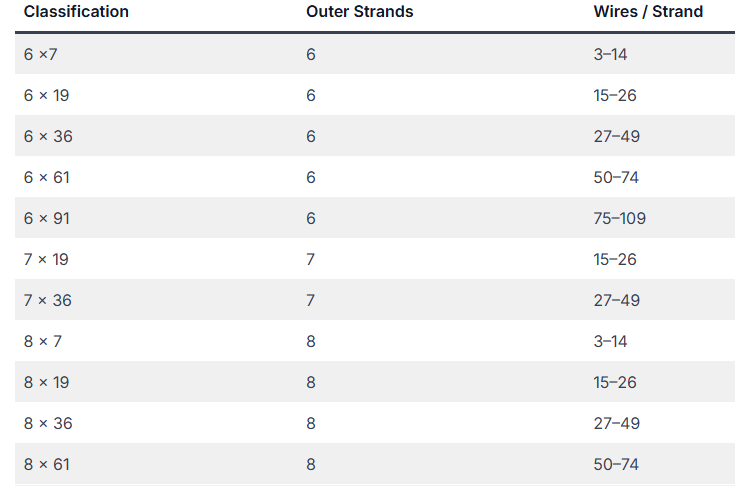This screenshot has height=491, width=735.
Task: Select the 7 × 19 classification cell
Action: tap(46, 259)
